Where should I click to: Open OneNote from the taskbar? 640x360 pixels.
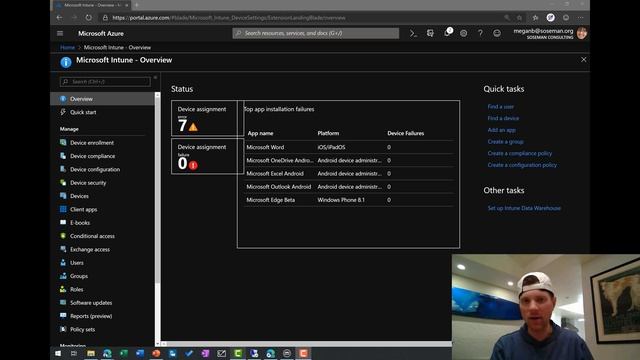point(205,353)
